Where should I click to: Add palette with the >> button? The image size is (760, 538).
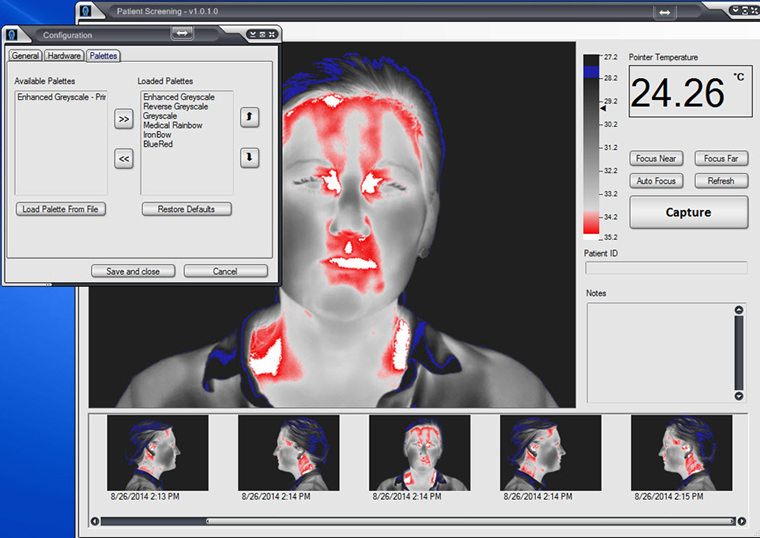[124, 119]
